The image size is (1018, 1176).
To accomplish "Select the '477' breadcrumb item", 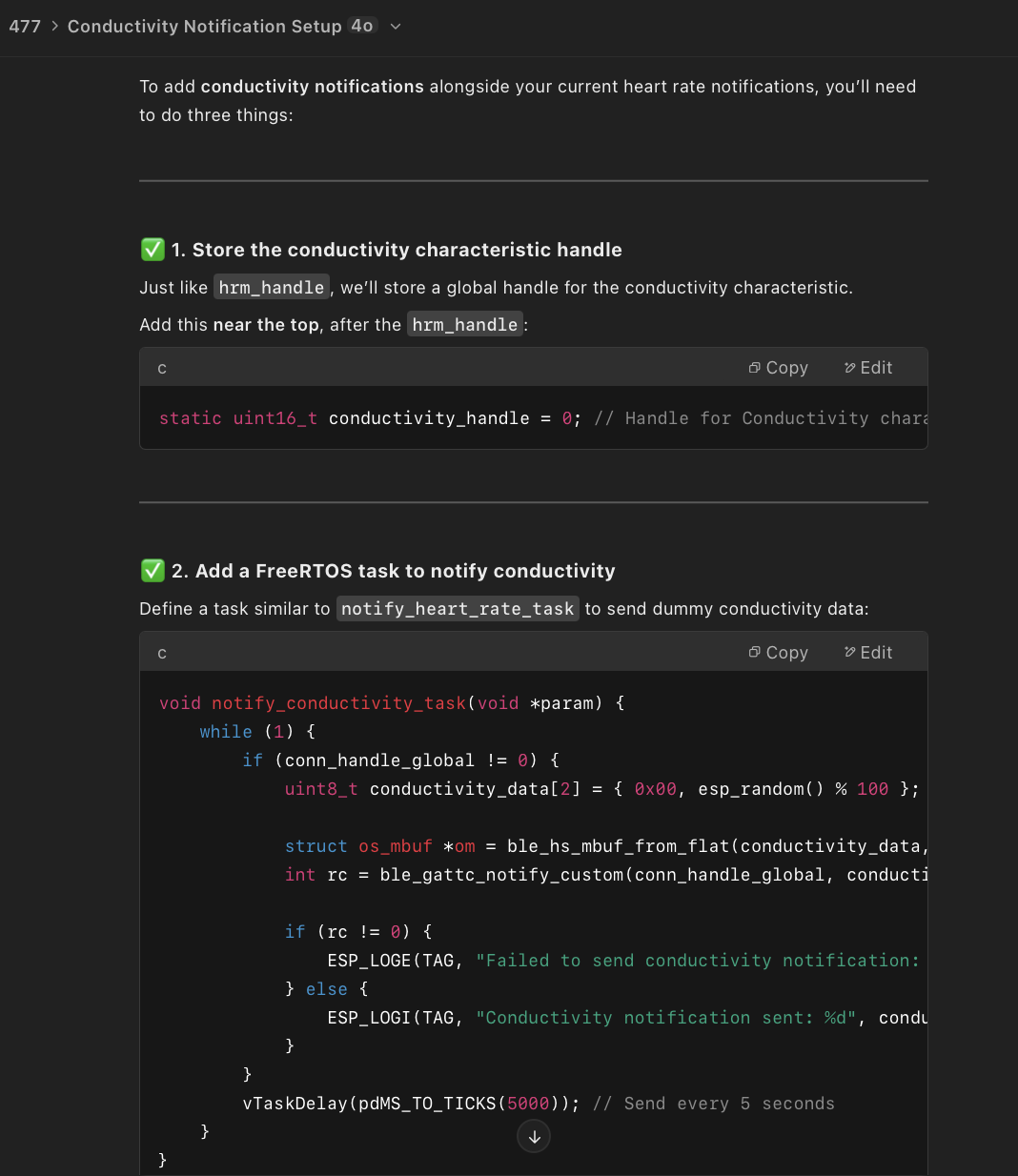I will (x=26, y=26).
